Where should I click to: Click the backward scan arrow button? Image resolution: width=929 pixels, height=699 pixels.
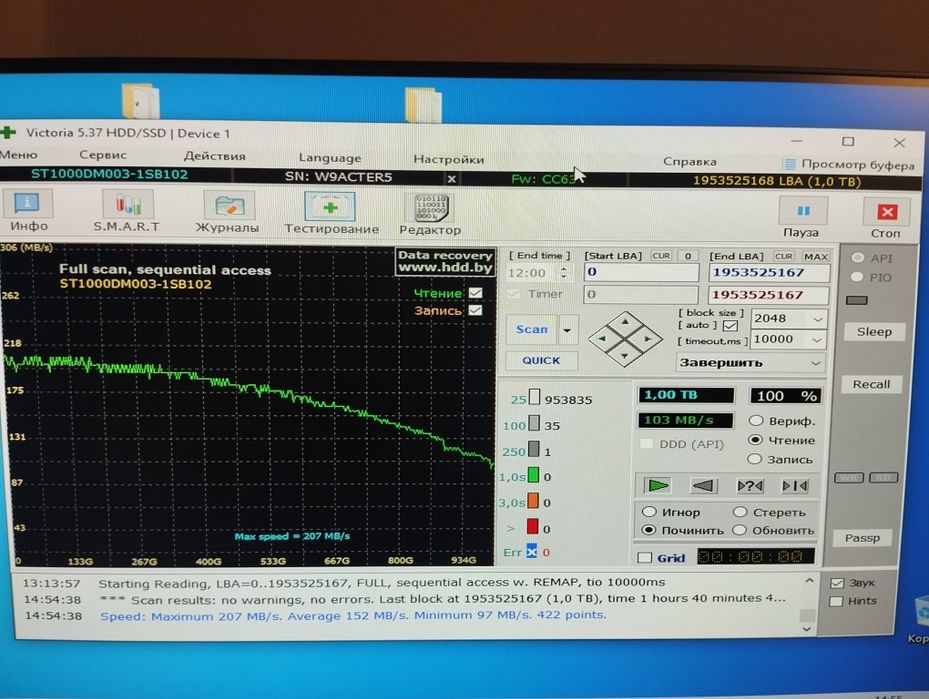point(703,486)
